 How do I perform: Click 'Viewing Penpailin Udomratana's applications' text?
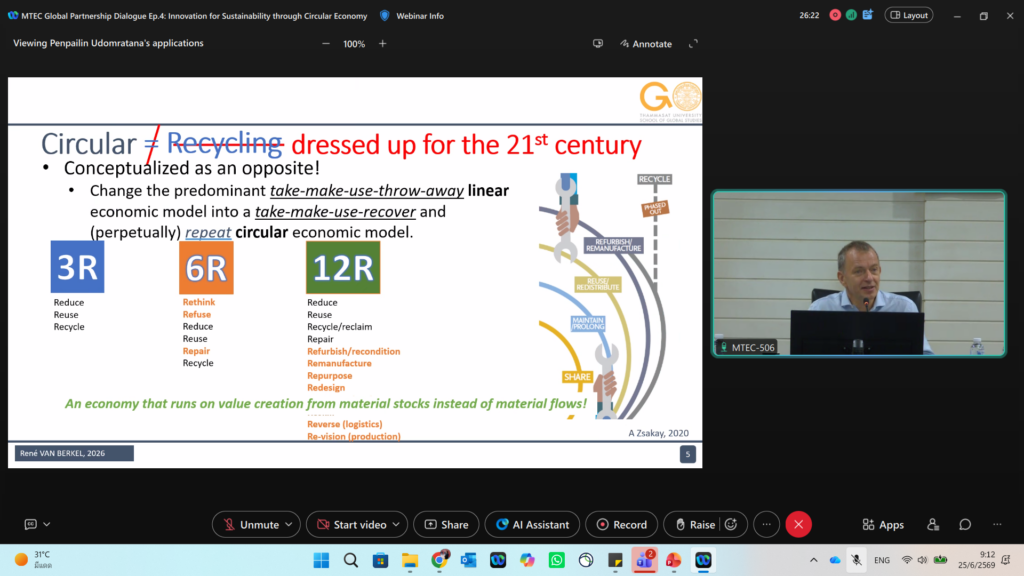108,43
